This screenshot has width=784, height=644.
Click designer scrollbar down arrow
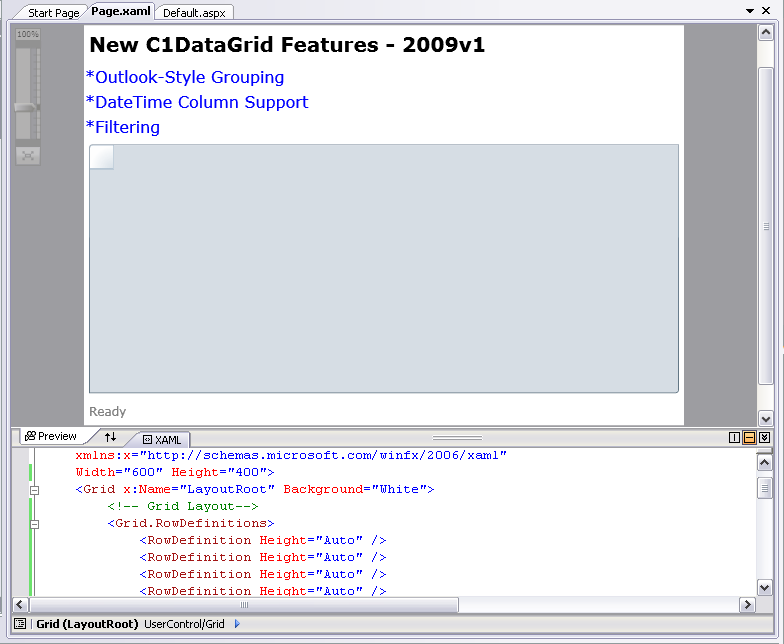[x=766, y=418]
